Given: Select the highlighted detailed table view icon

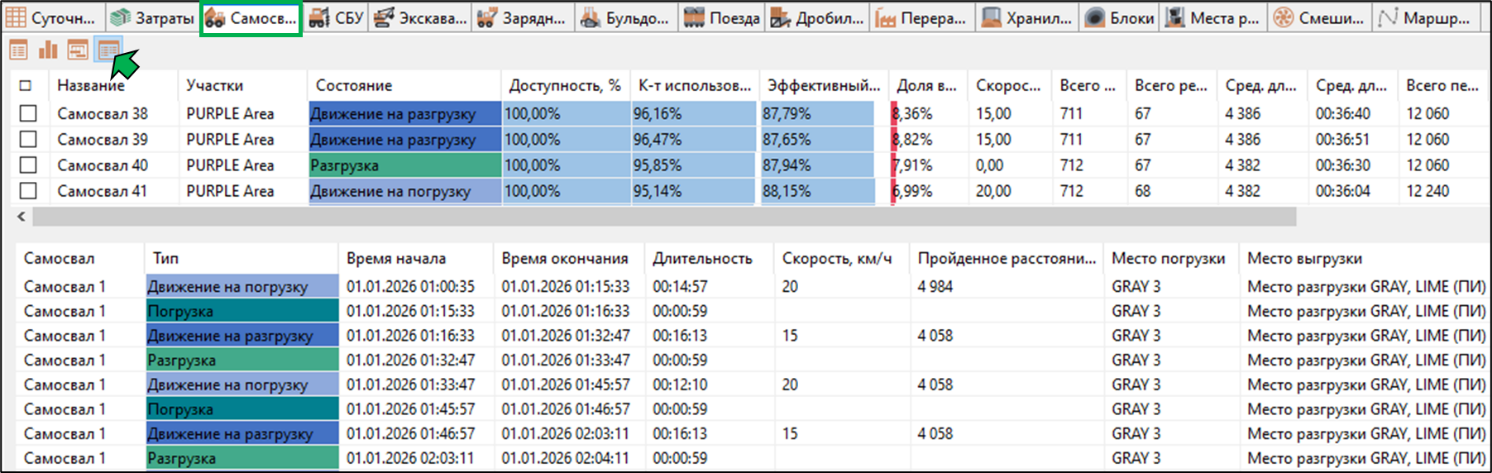Looking at the screenshot, I should pyautogui.click(x=107, y=49).
